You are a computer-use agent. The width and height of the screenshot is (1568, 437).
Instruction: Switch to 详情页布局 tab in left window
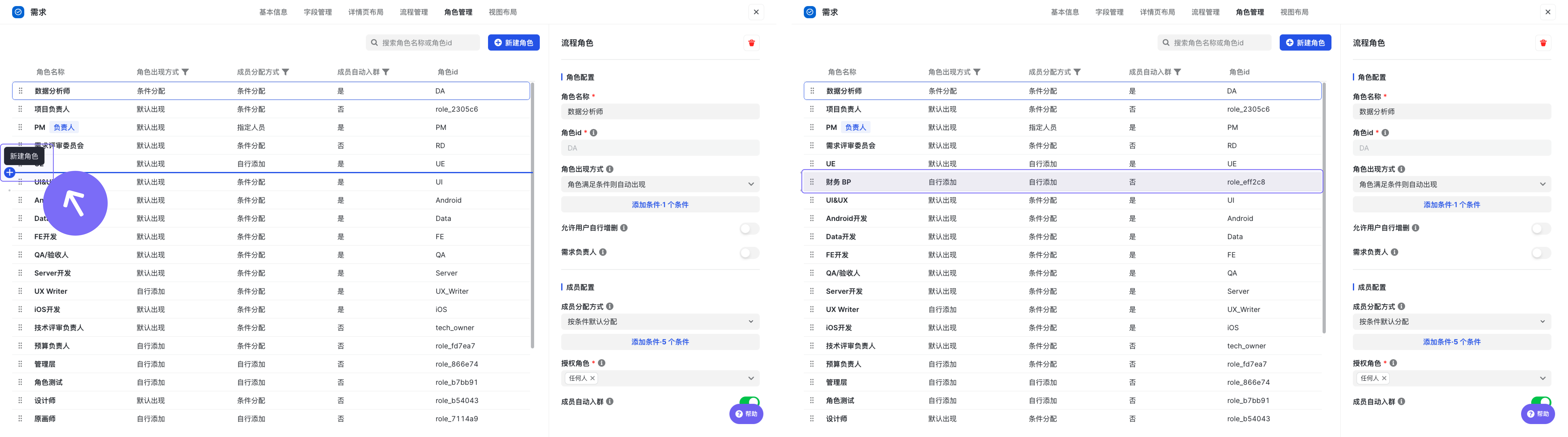(366, 12)
